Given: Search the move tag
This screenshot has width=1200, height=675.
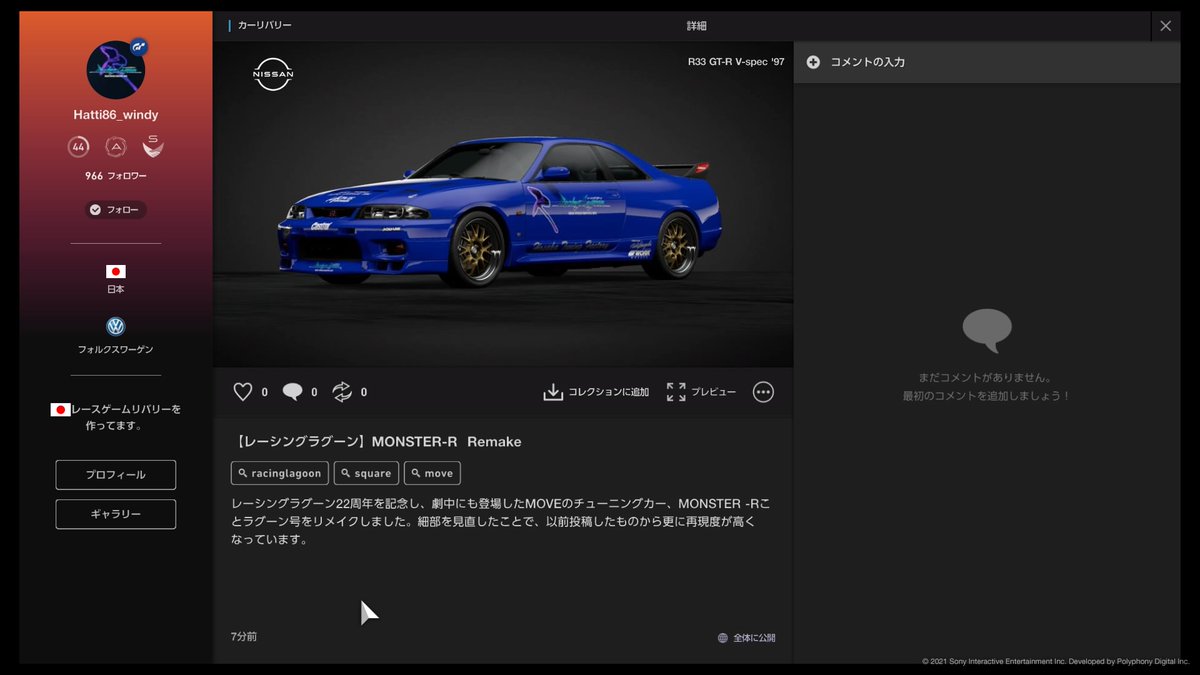Looking at the screenshot, I should point(432,473).
